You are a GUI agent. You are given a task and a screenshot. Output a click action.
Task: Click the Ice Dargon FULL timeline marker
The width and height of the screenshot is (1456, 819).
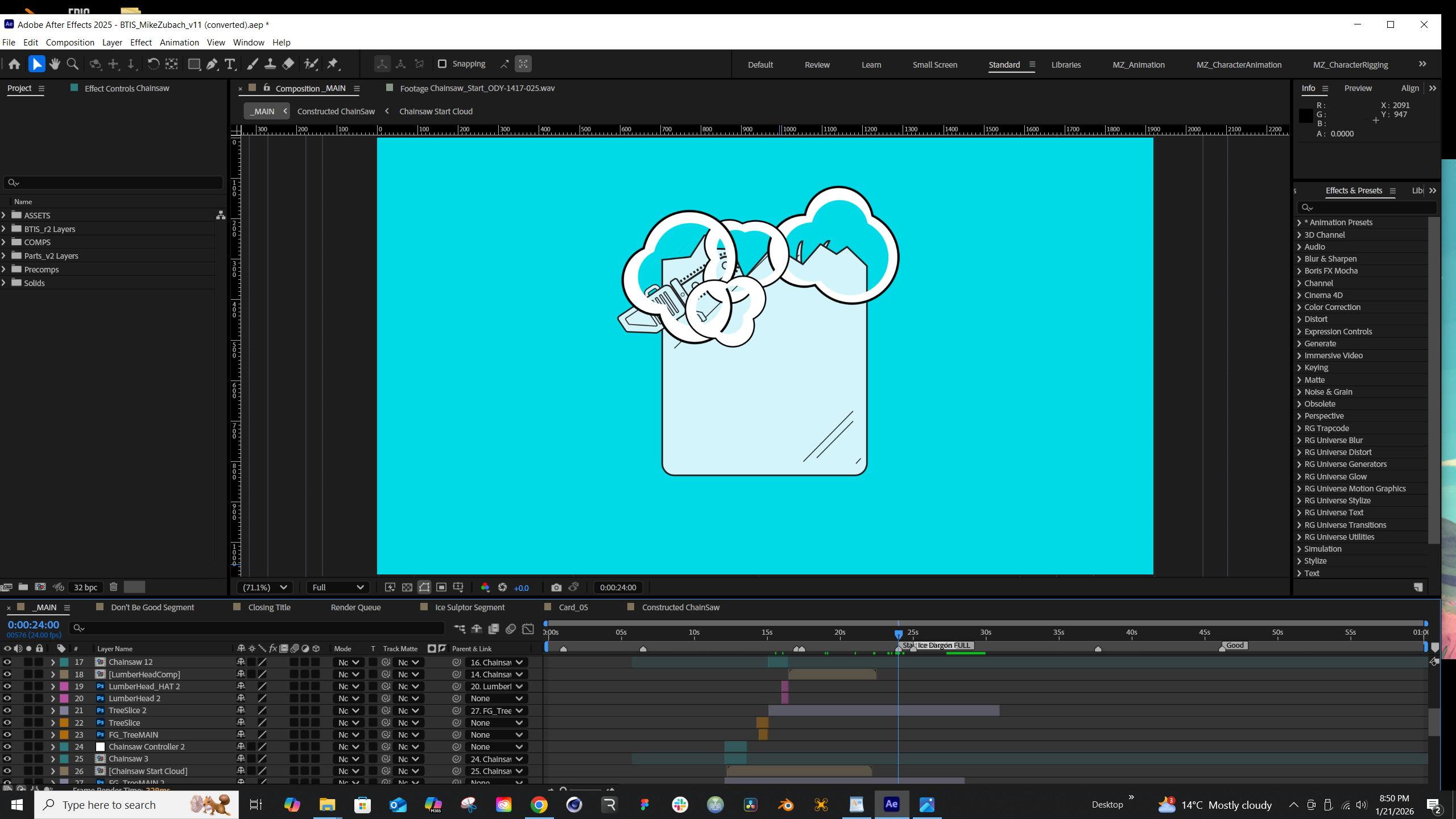(943, 646)
